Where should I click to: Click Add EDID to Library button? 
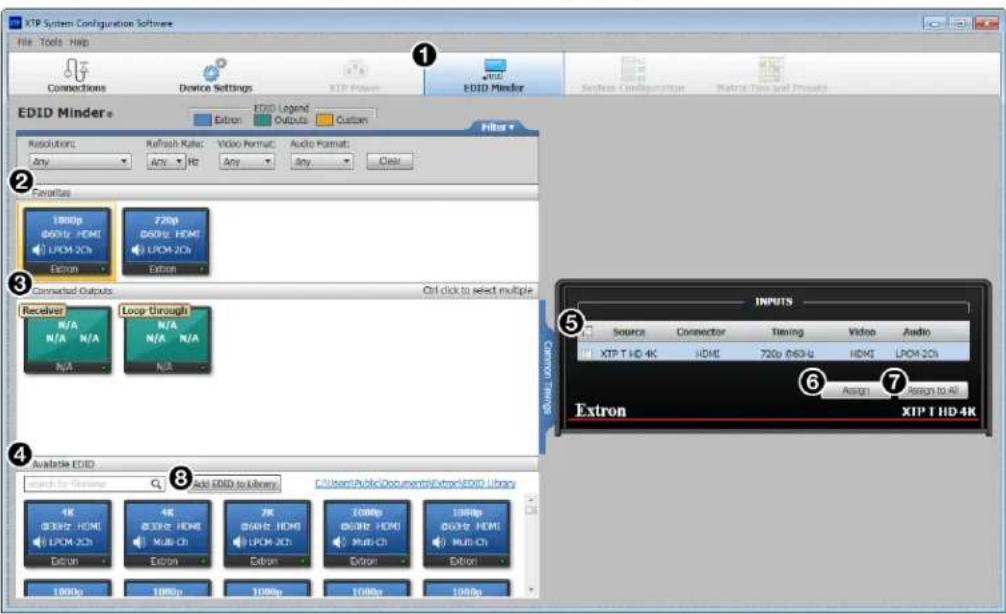(x=235, y=483)
